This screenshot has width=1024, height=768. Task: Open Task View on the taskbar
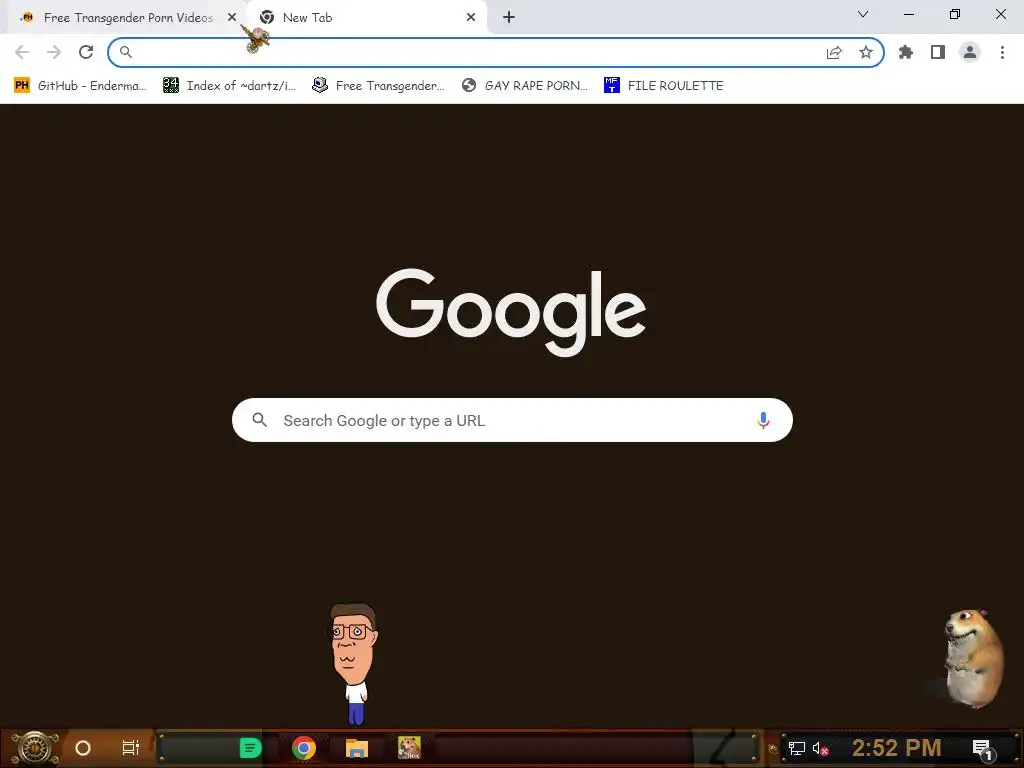(x=131, y=748)
